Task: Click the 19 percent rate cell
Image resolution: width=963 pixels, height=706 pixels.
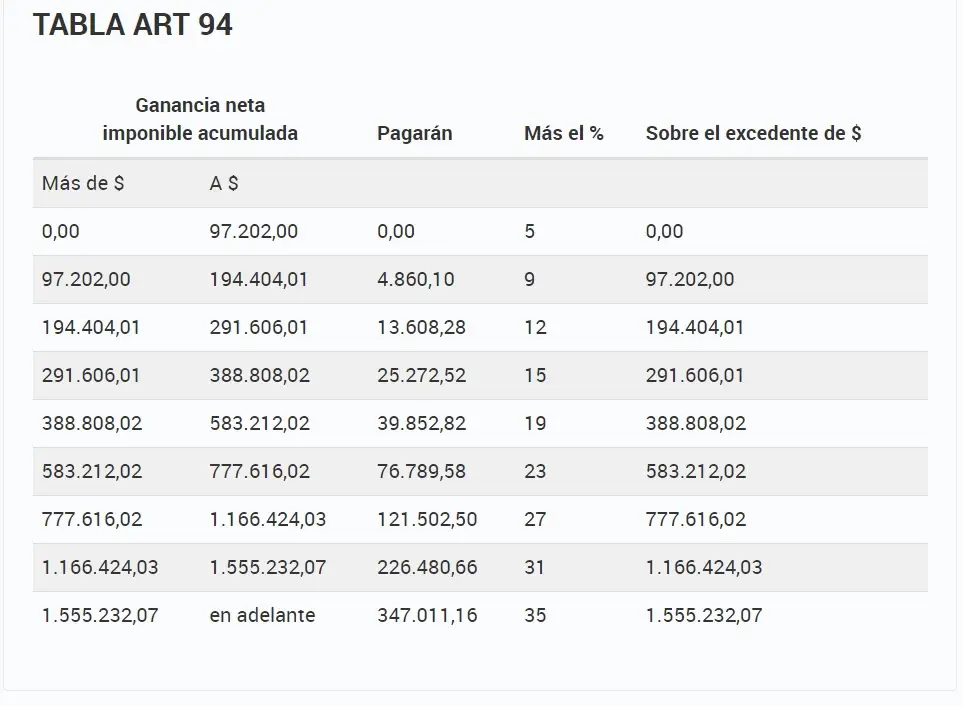Action: pos(535,423)
